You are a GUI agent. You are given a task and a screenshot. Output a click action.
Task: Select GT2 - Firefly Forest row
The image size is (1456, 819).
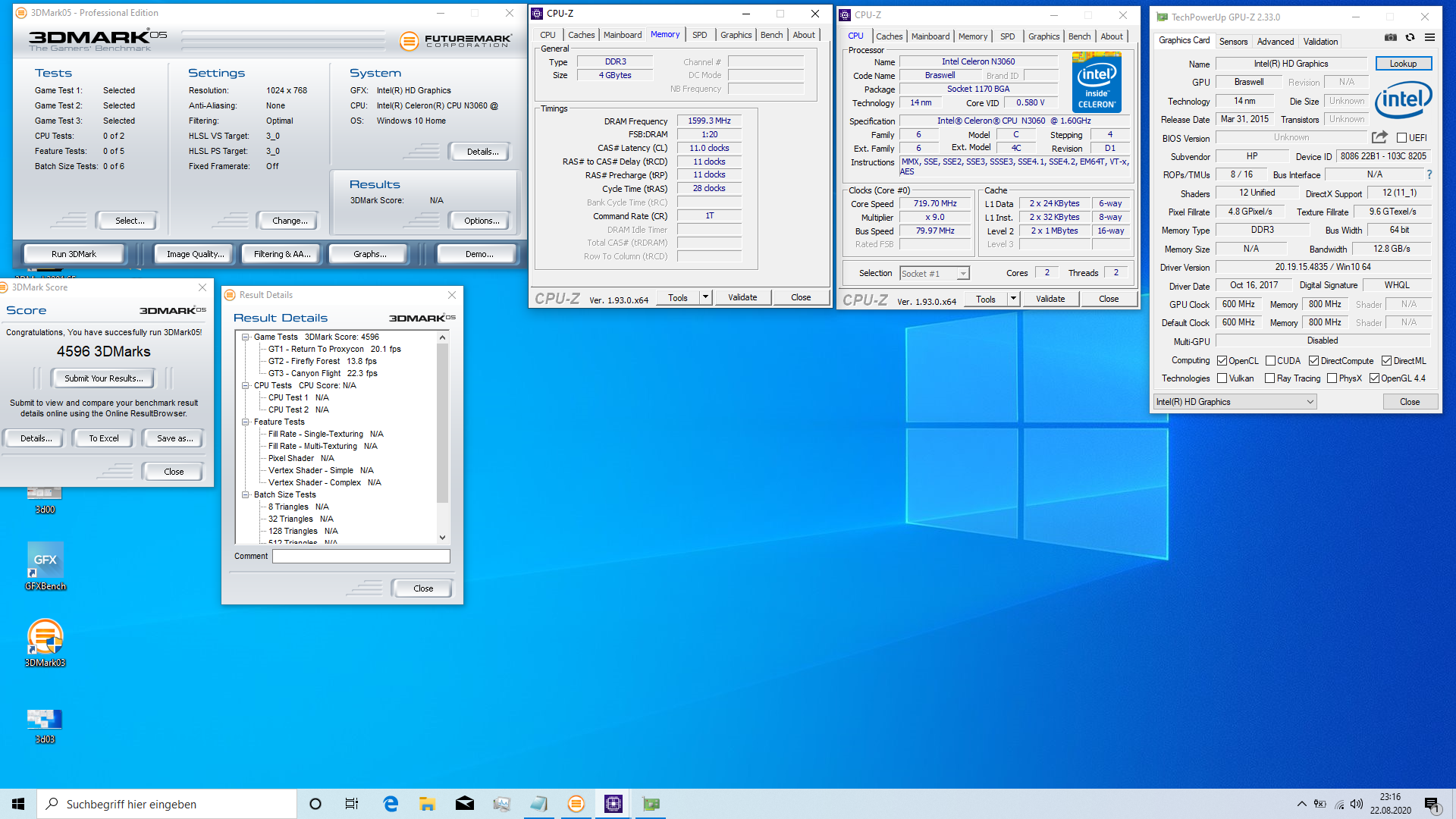click(x=322, y=361)
